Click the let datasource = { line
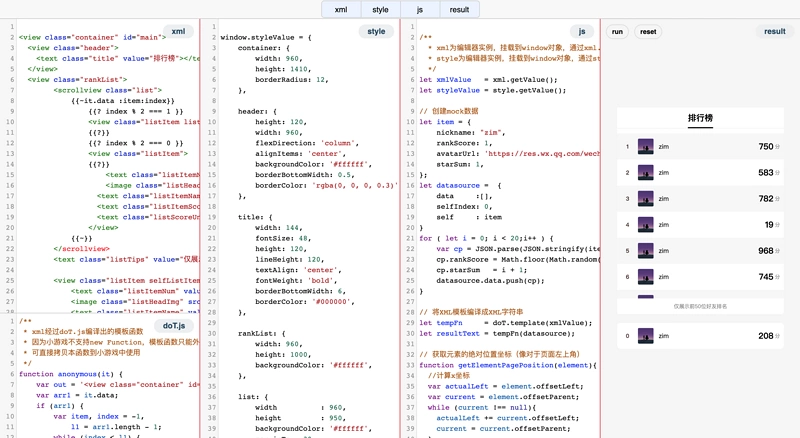This screenshot has height=438, width=800. coord(460,186)
